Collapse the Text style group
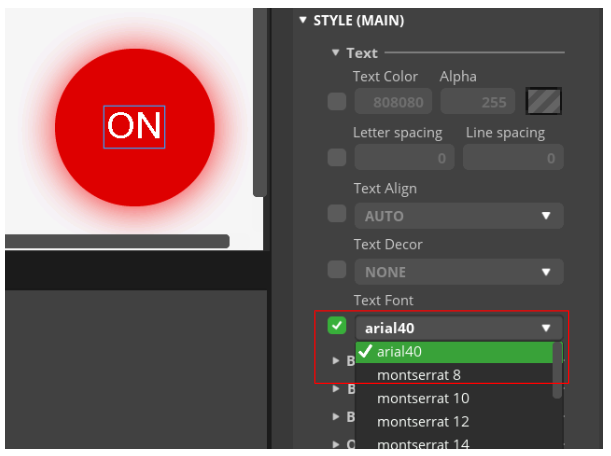611x456 pixels. 337,53
